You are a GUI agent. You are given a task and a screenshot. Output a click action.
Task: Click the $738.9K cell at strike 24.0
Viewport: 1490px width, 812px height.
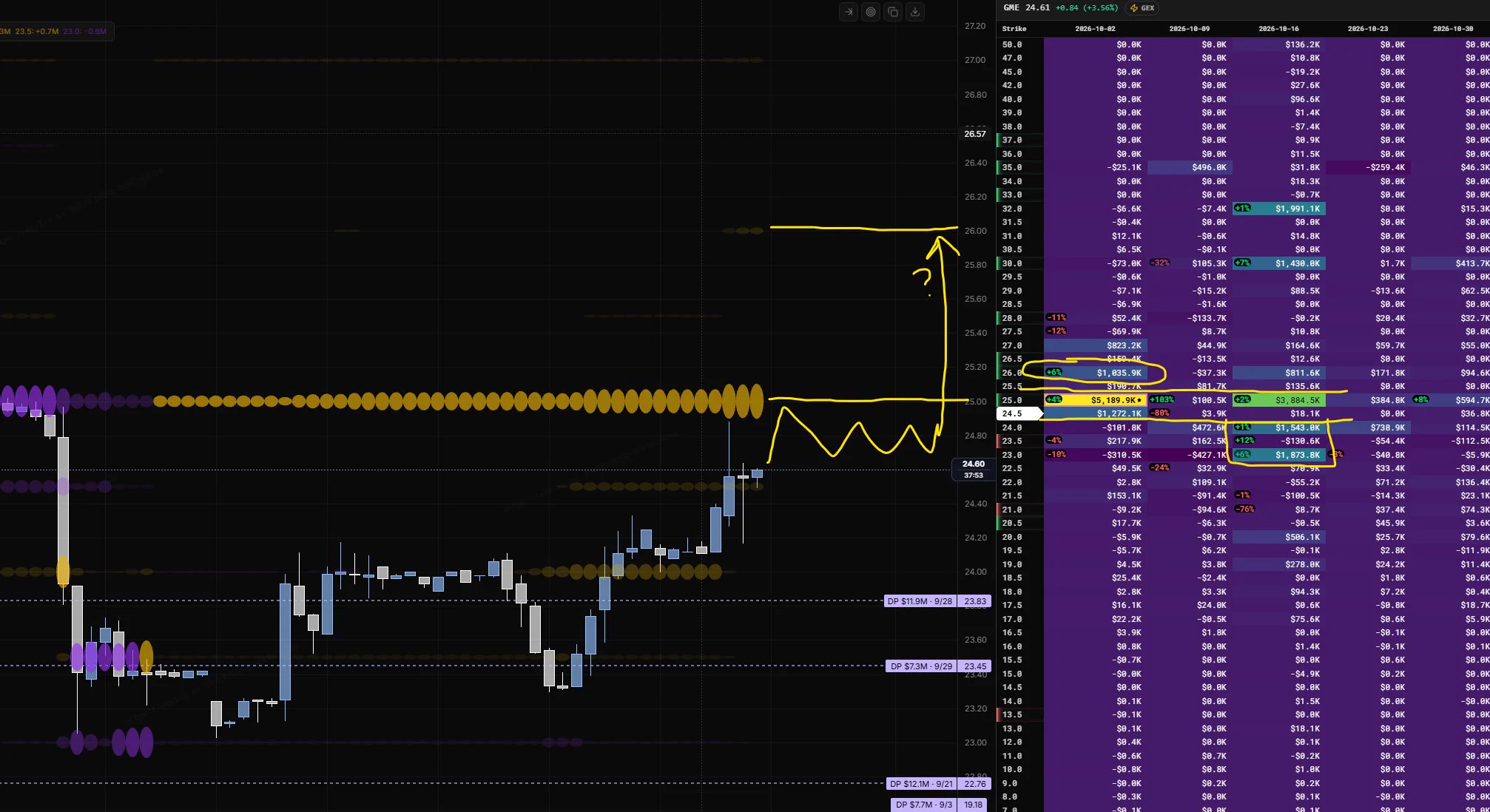tap(1368, 427)
